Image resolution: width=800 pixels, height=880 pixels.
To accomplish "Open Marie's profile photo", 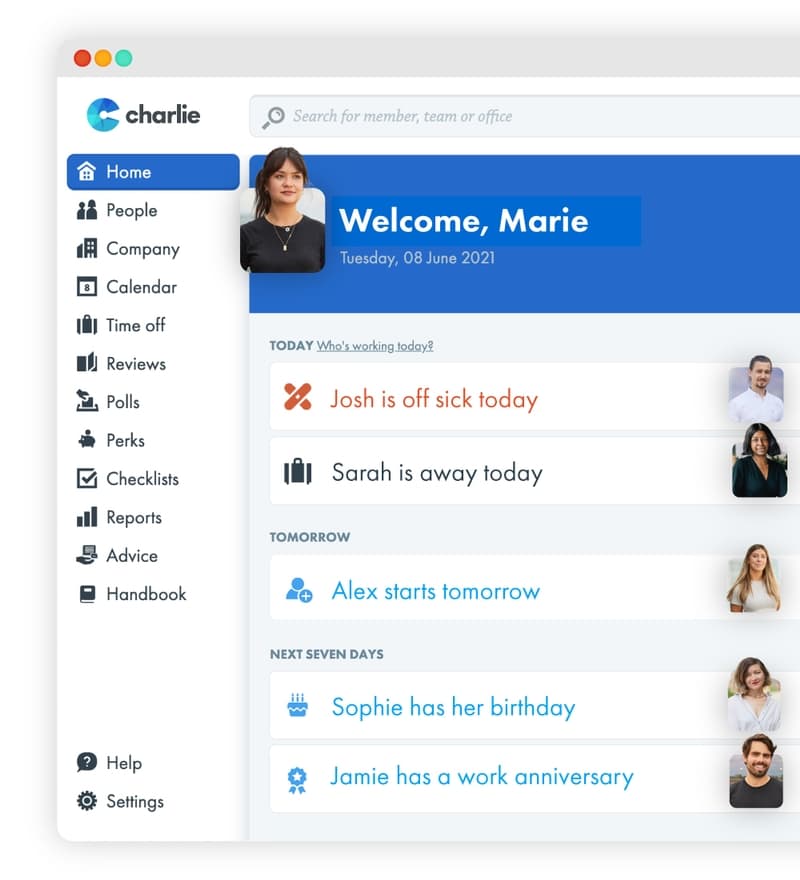I will pos(284,212).
